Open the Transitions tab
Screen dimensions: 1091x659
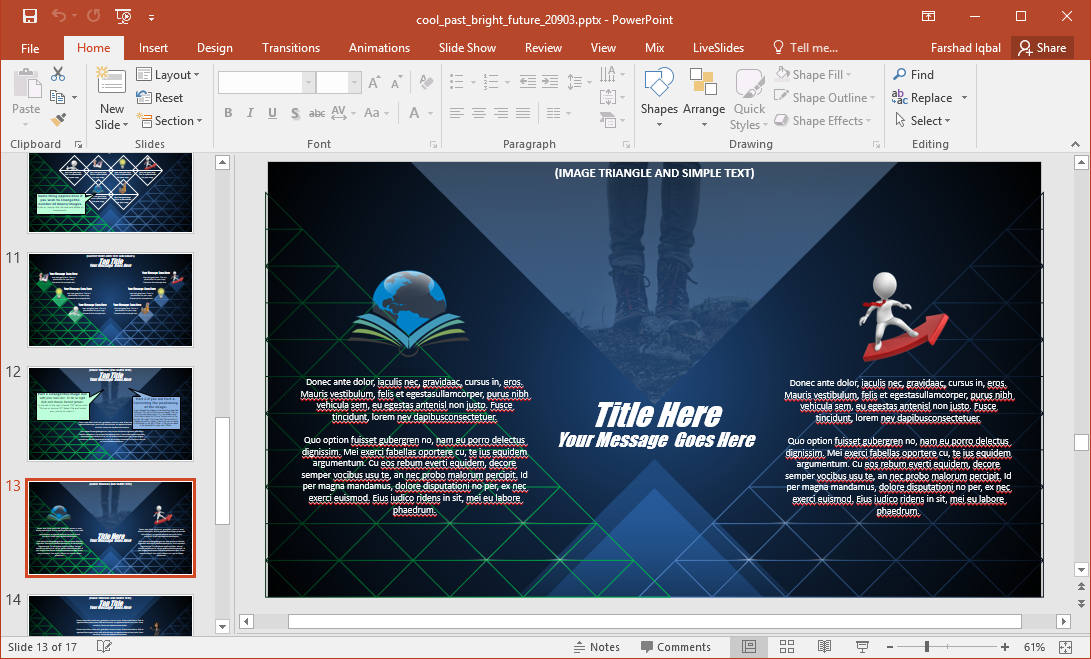(291, 47)
